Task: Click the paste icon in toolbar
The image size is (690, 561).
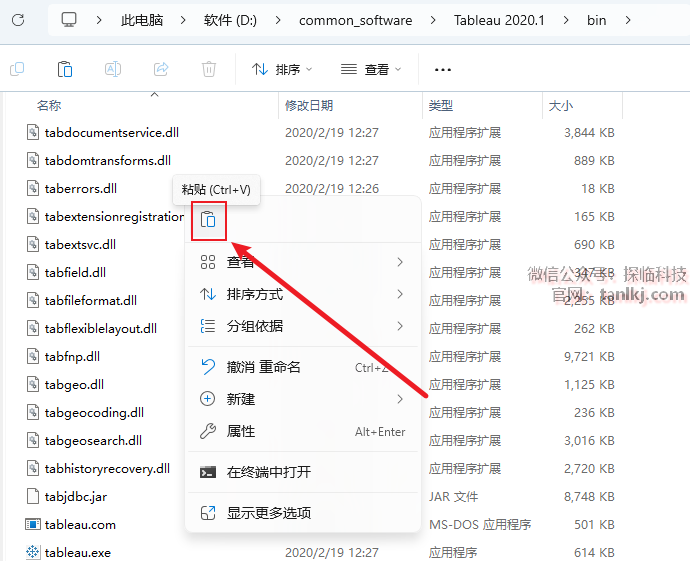Action: [65, 69]
